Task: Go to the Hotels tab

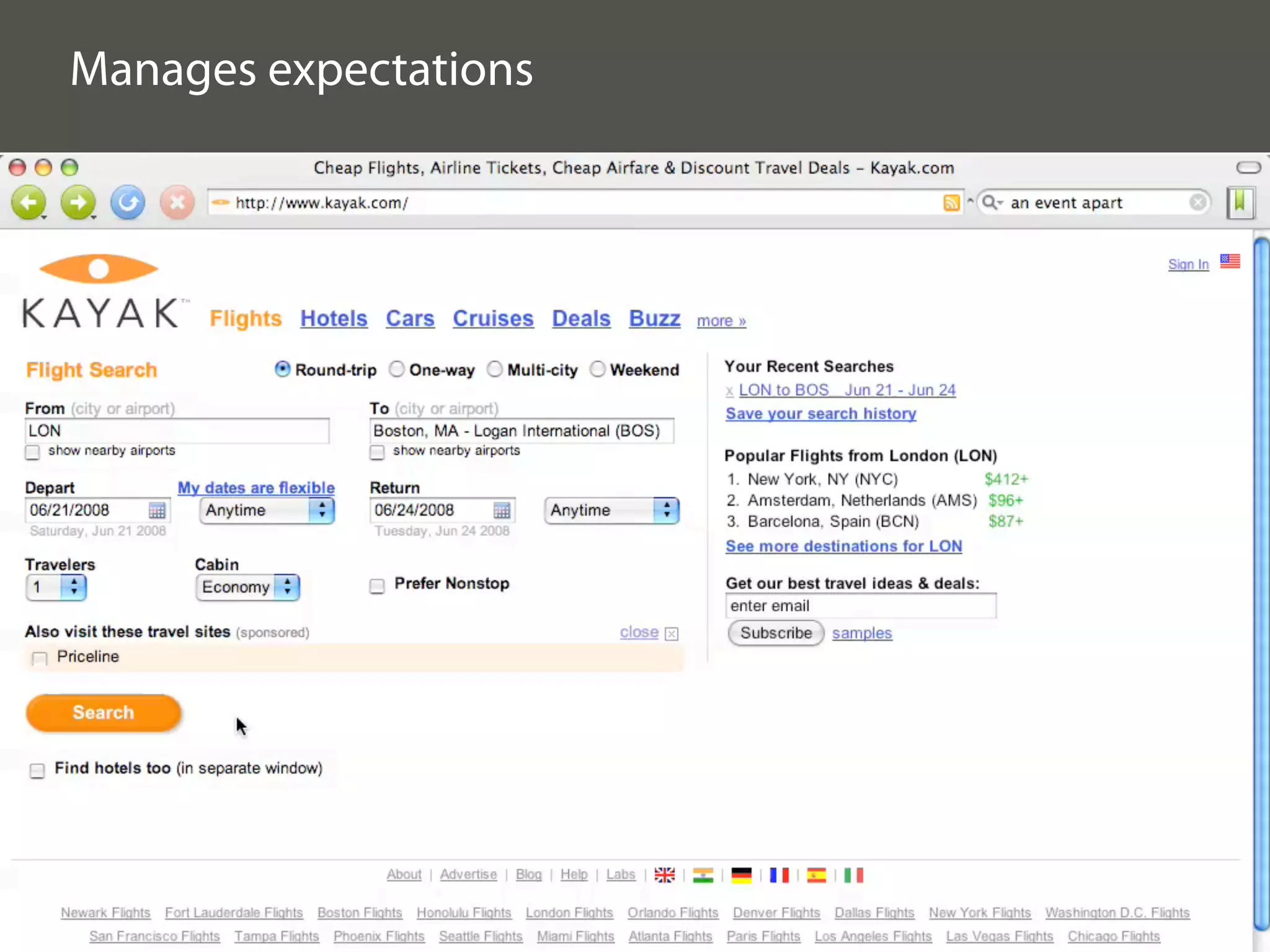Action: tap(334, 319)
